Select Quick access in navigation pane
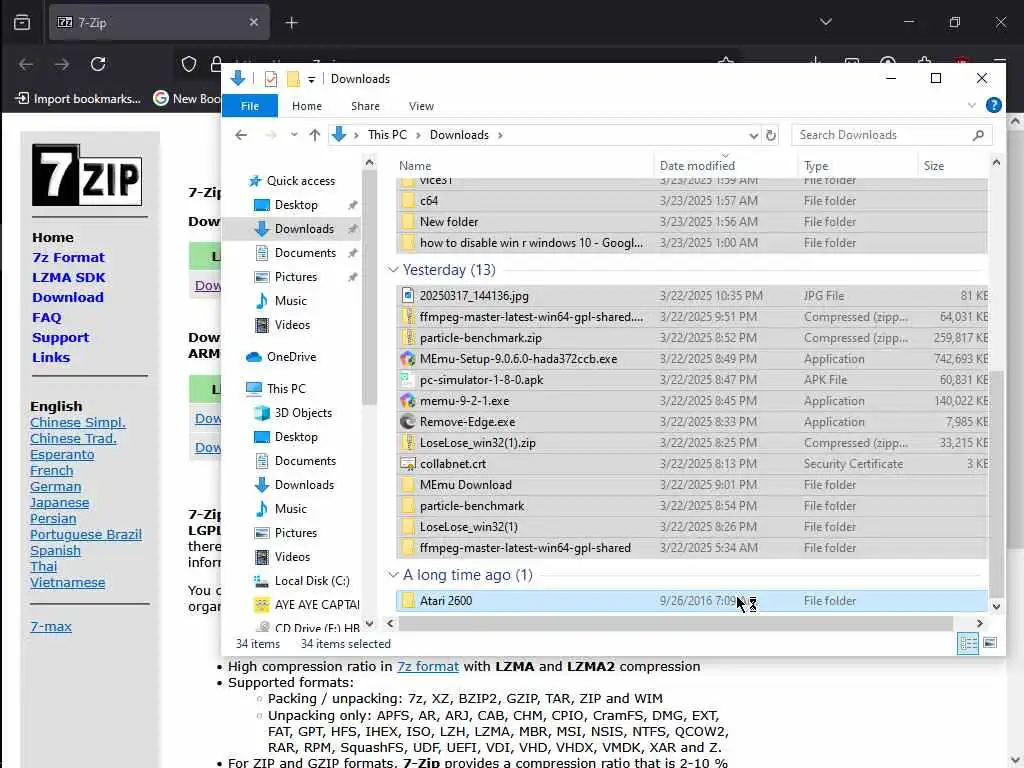This screenshot has width=1024, height=768. click(x=300, y=181)
